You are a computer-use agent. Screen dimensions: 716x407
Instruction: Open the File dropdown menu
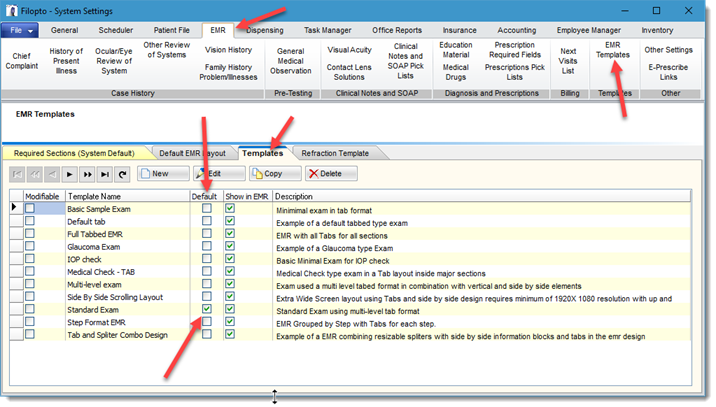click(x=20, y=30)
